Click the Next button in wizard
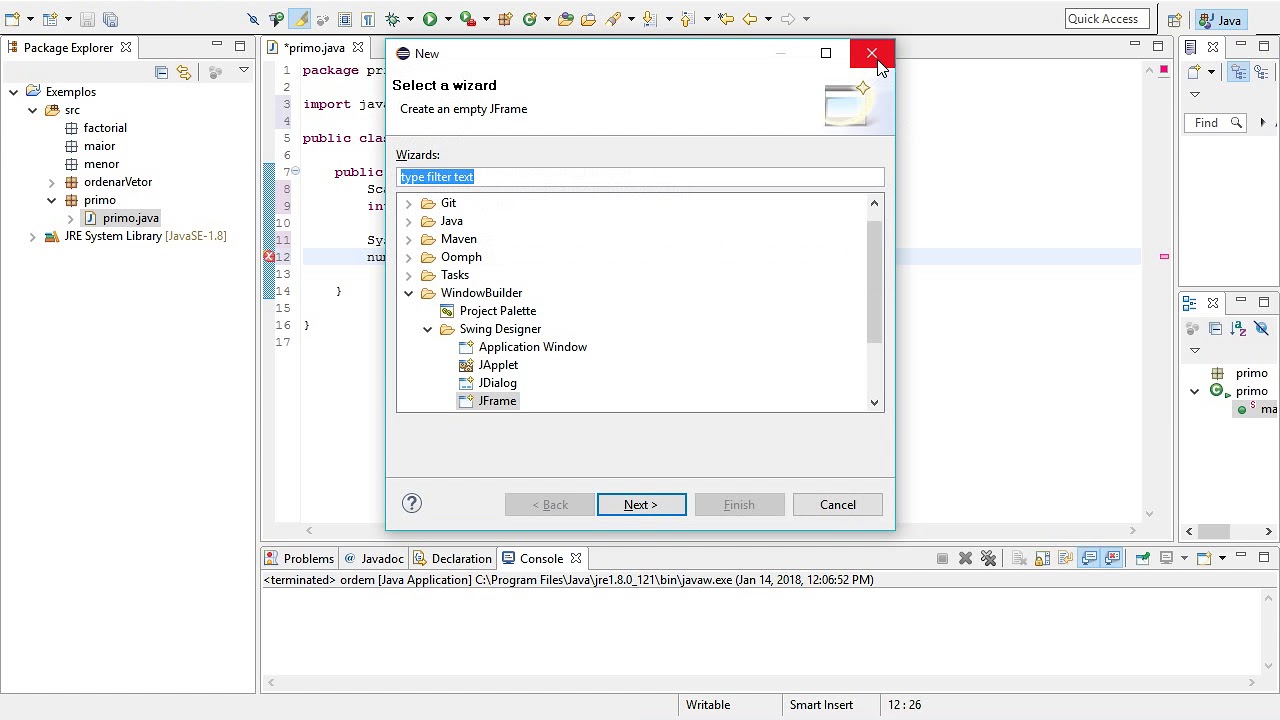The height and width of the screenshot is (720, 1280). (x=642, y=505)
